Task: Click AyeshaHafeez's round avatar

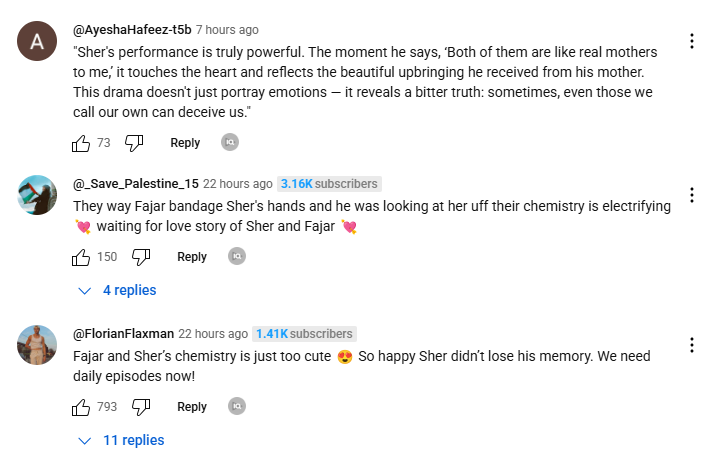Action: pyautogui.click(x=37, y=41)
